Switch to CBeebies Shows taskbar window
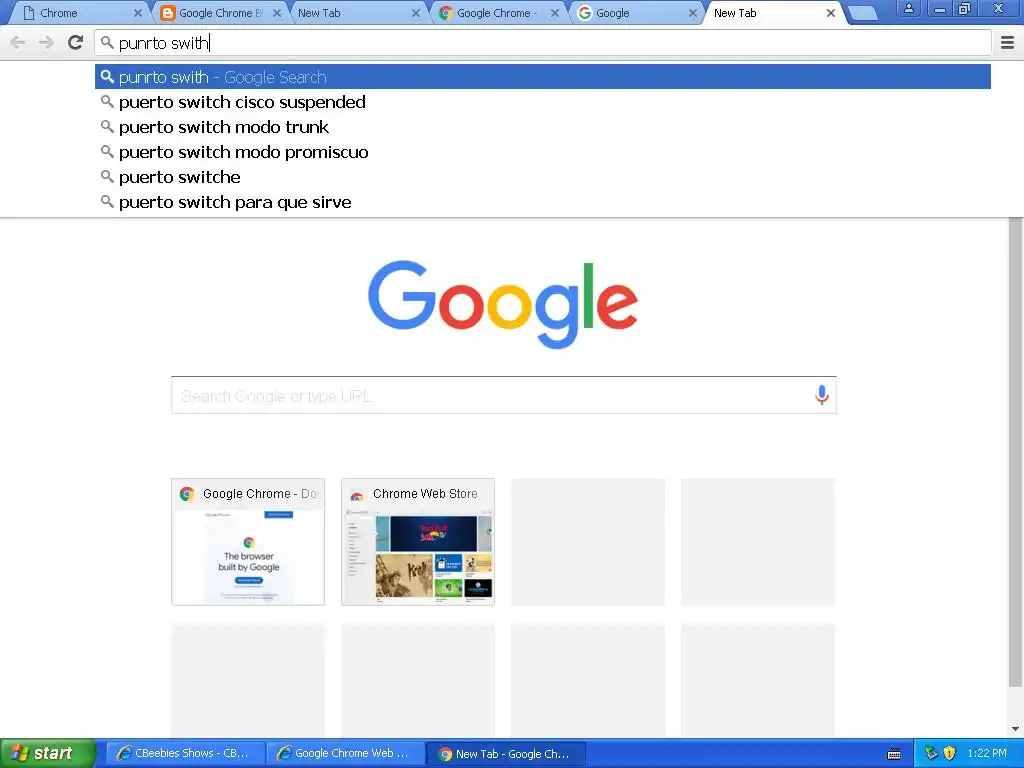The width and height of the screenshot is (1024, 768). pyautogui.click(x=185, y=754)
